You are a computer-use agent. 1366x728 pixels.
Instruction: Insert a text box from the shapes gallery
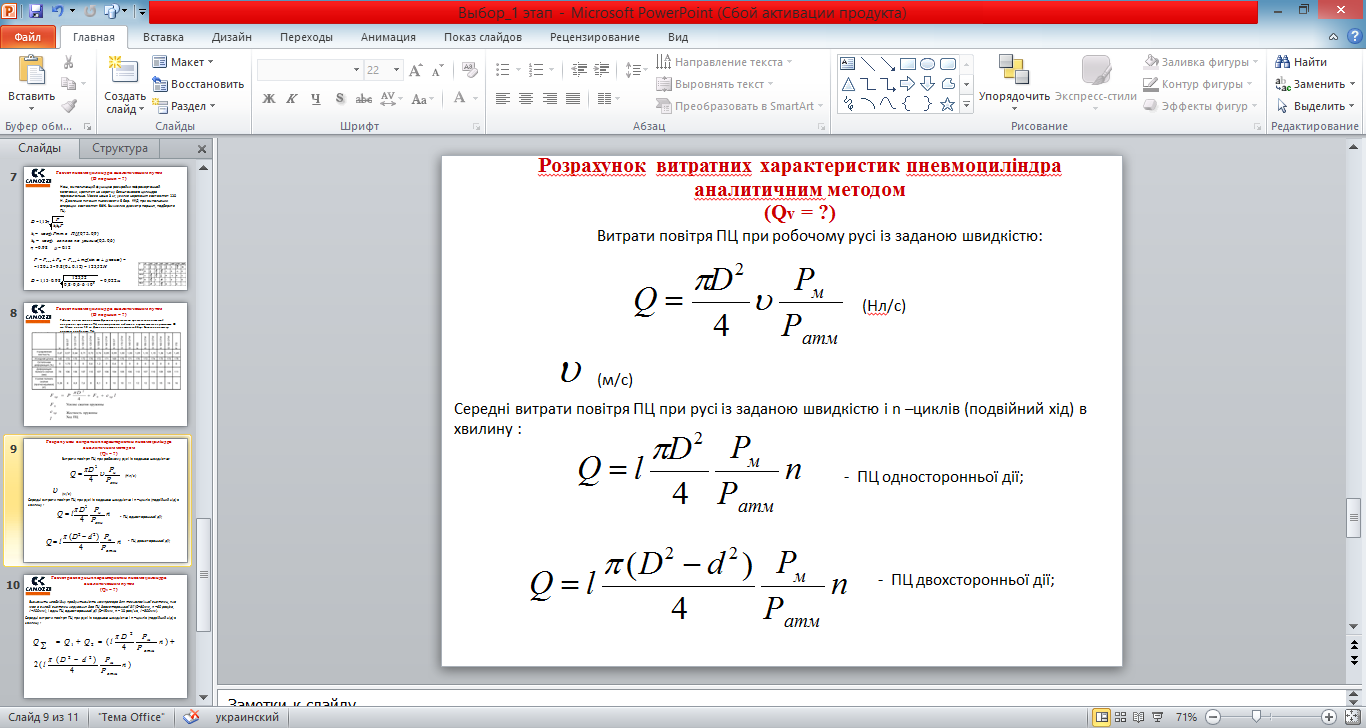tap(848, 64)
